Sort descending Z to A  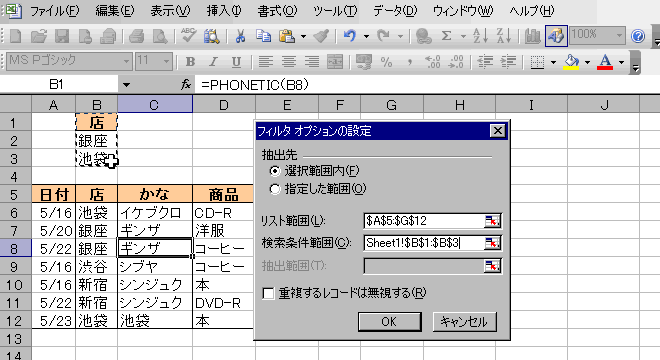[x=503, y=37]
